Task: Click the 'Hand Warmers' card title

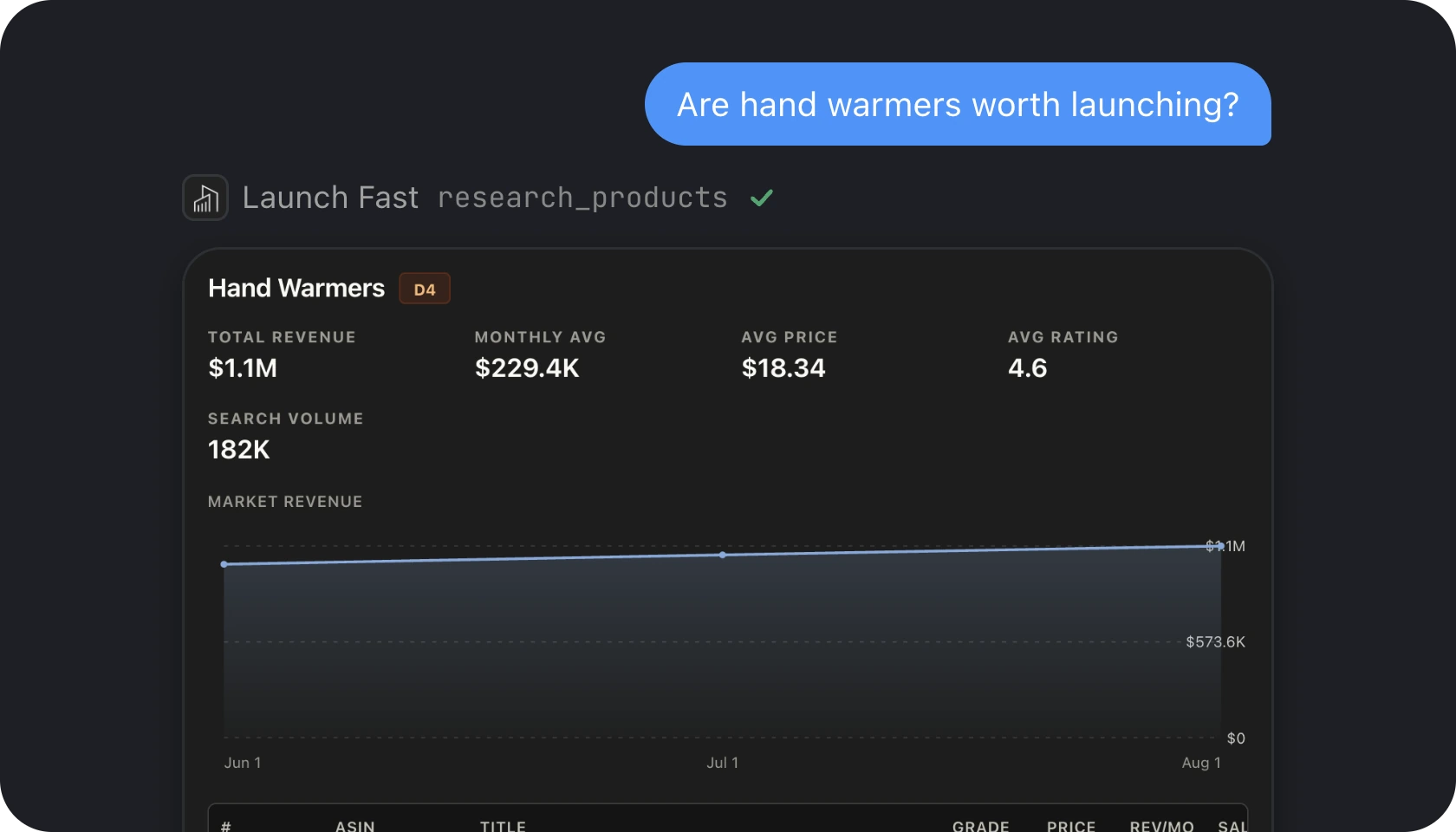Action: point(296,288)
